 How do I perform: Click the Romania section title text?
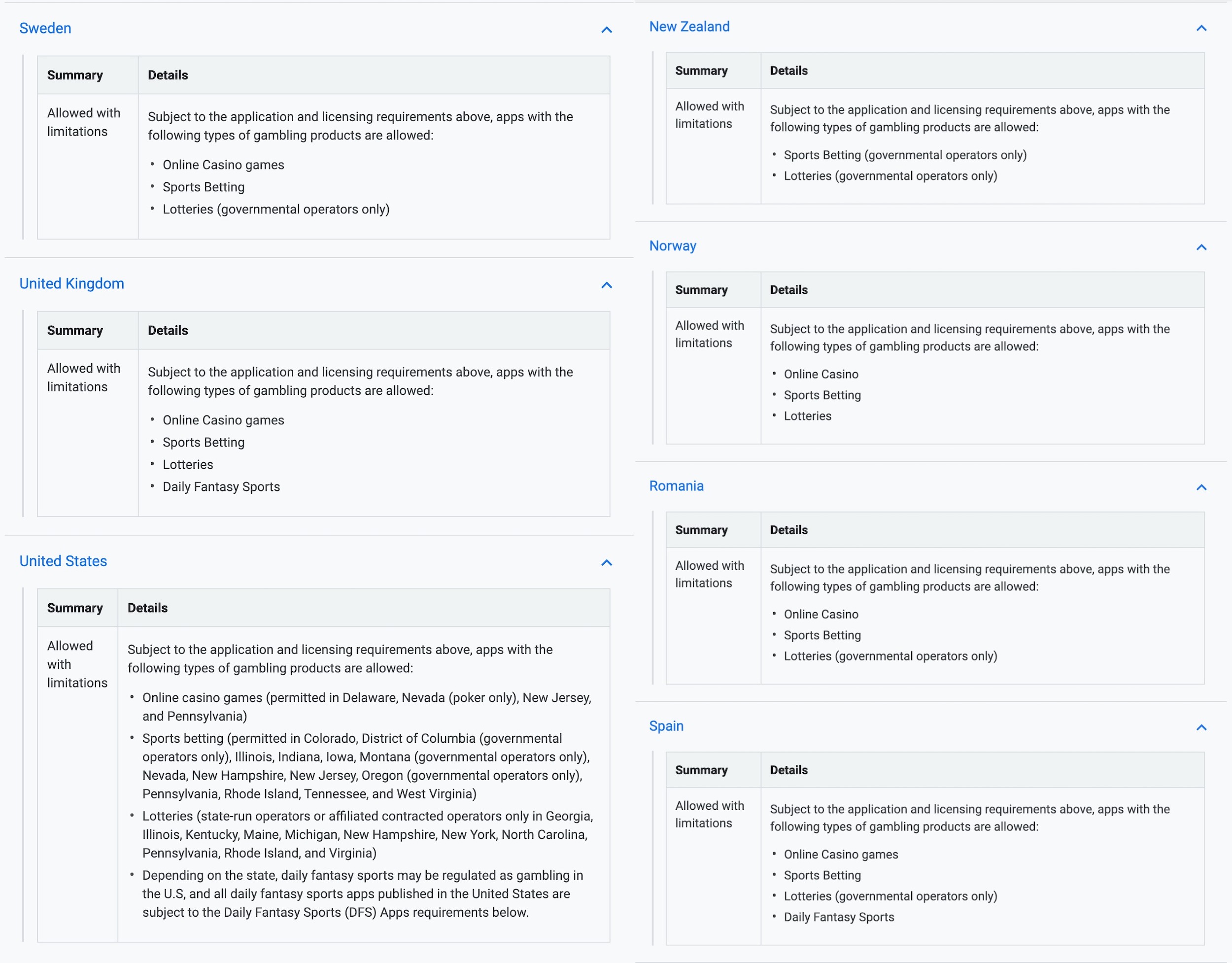[676, 486]
